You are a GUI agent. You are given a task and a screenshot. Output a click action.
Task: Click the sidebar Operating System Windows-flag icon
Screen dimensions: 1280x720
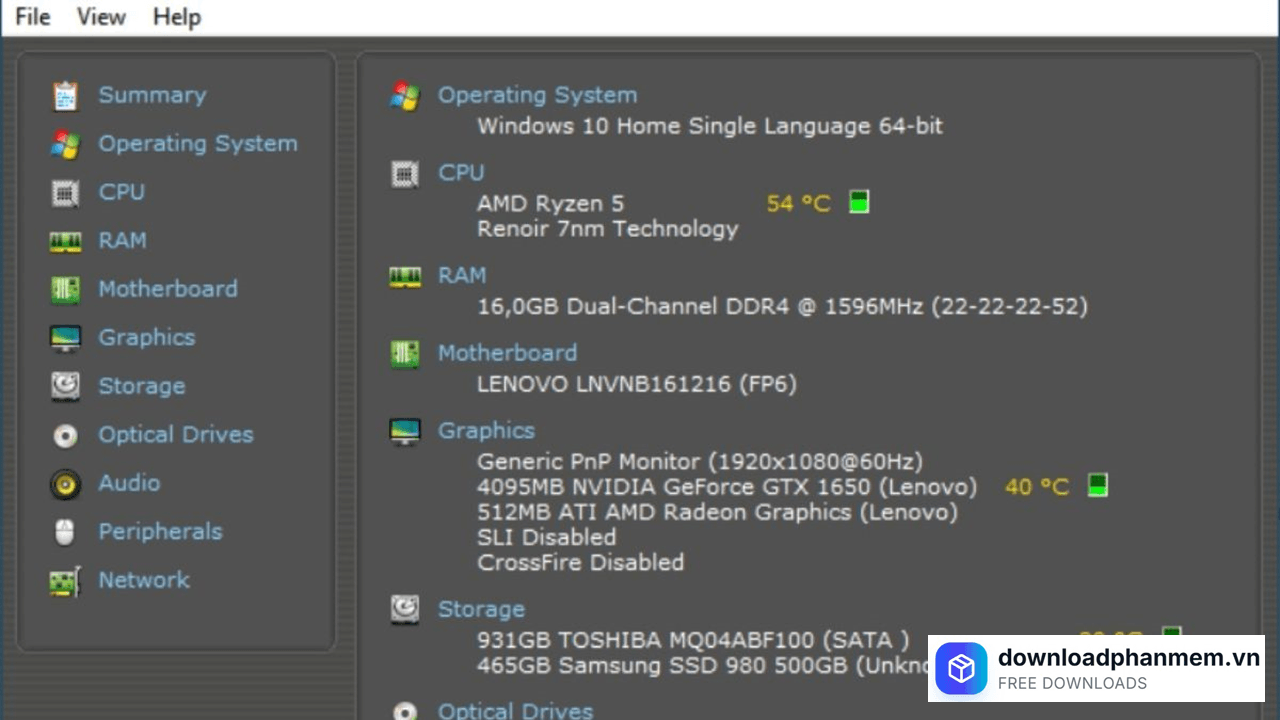click(65, 144)
